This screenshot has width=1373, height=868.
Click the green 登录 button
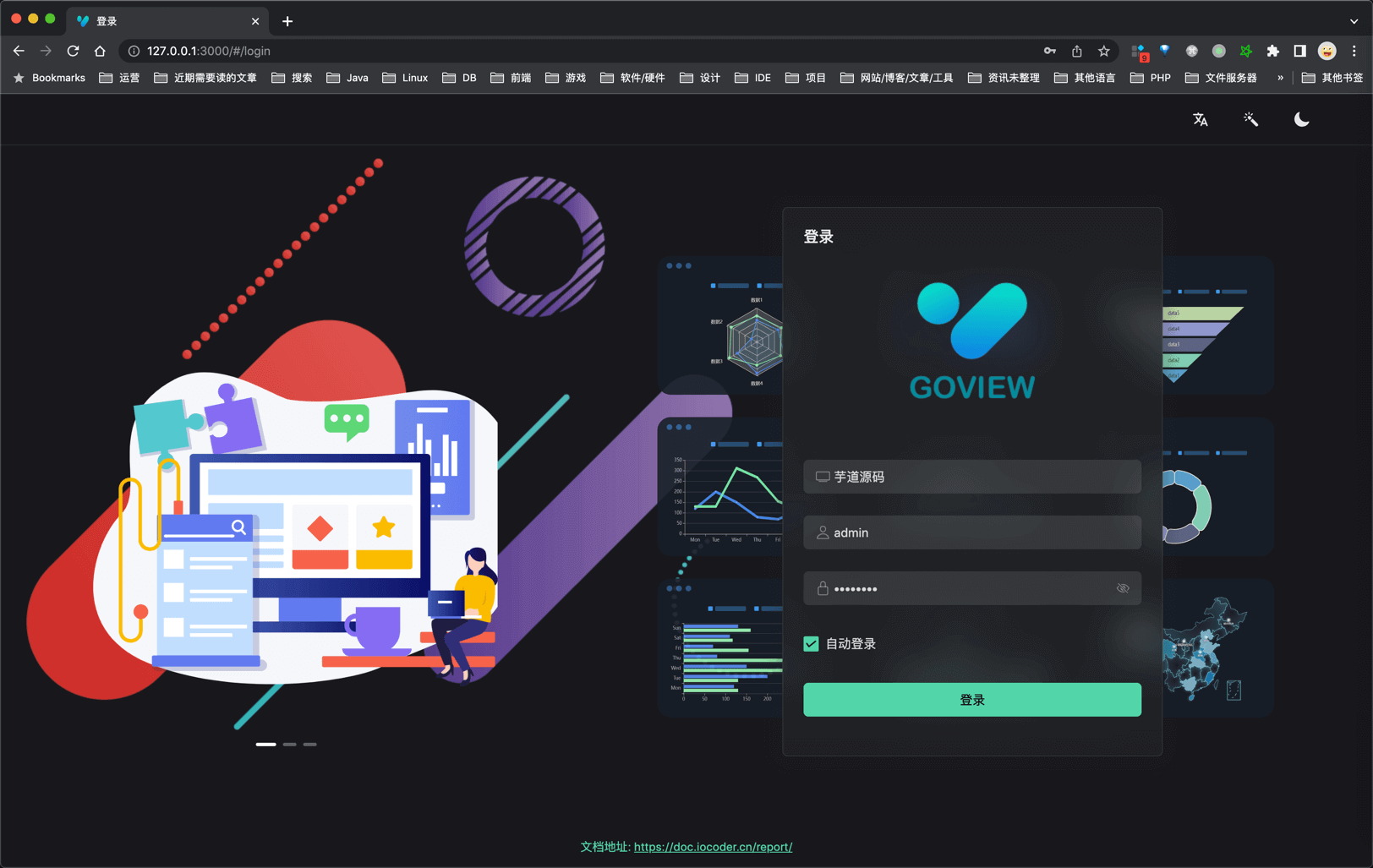click(972, 700)
